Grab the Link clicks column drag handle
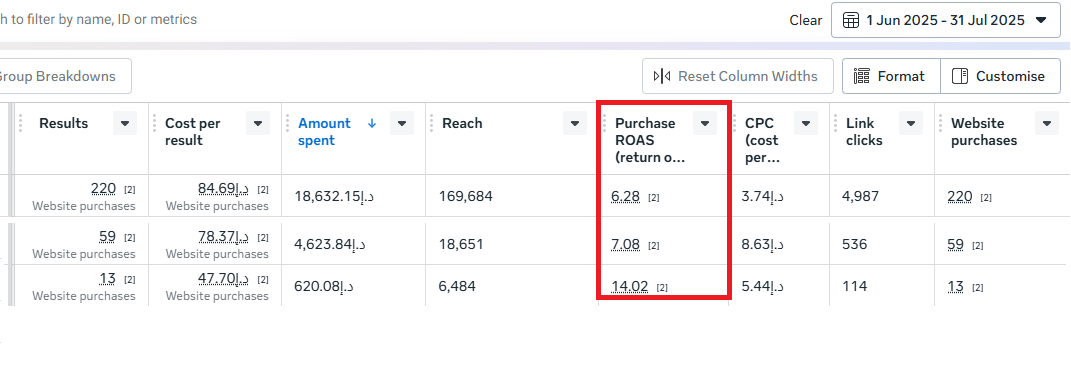This screenshot has height=372, width=1071. point(834,123)
